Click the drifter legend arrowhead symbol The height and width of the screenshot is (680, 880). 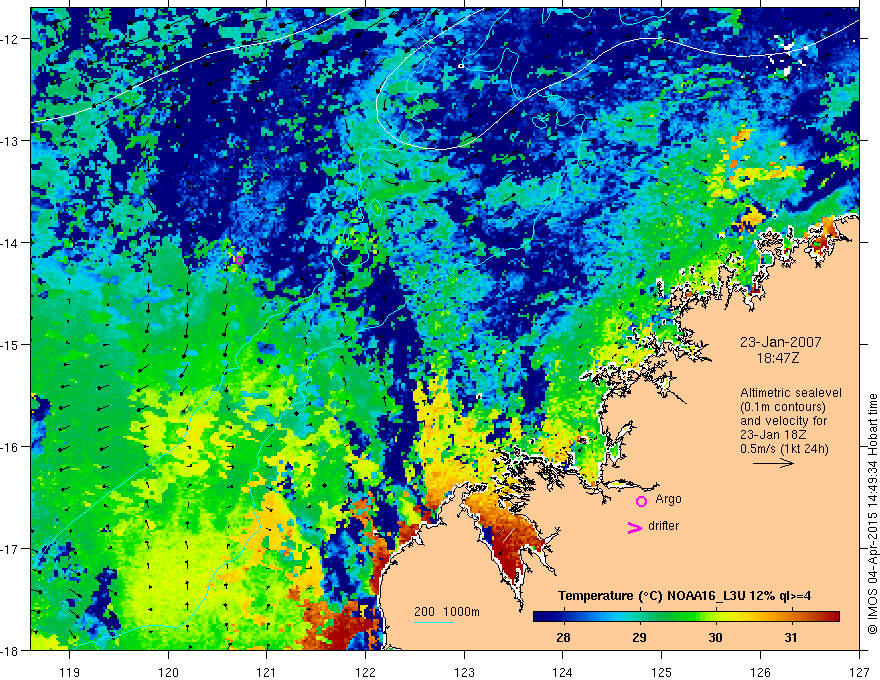pos(634,528)
